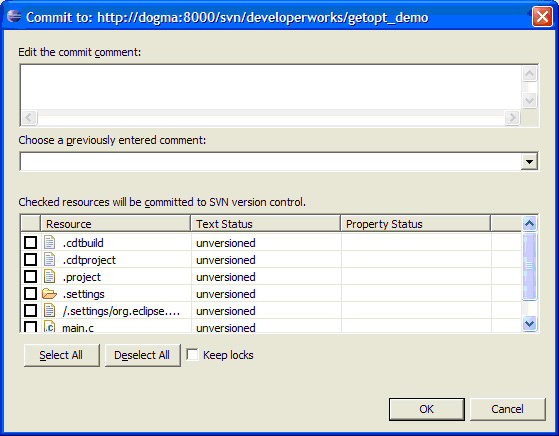Click the resource list scroll-down arrow

click(x=529, y=324)
